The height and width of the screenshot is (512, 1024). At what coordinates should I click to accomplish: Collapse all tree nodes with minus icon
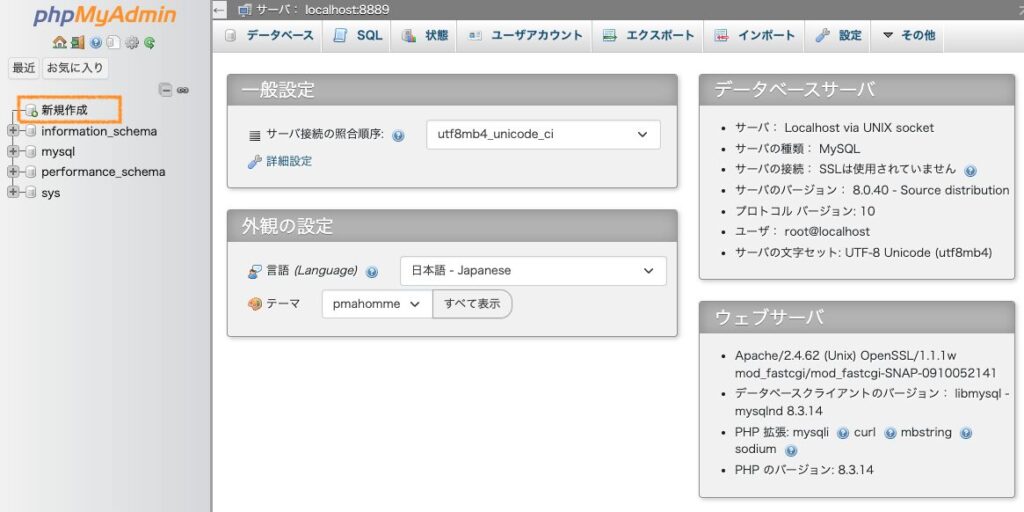click(166, 90)
